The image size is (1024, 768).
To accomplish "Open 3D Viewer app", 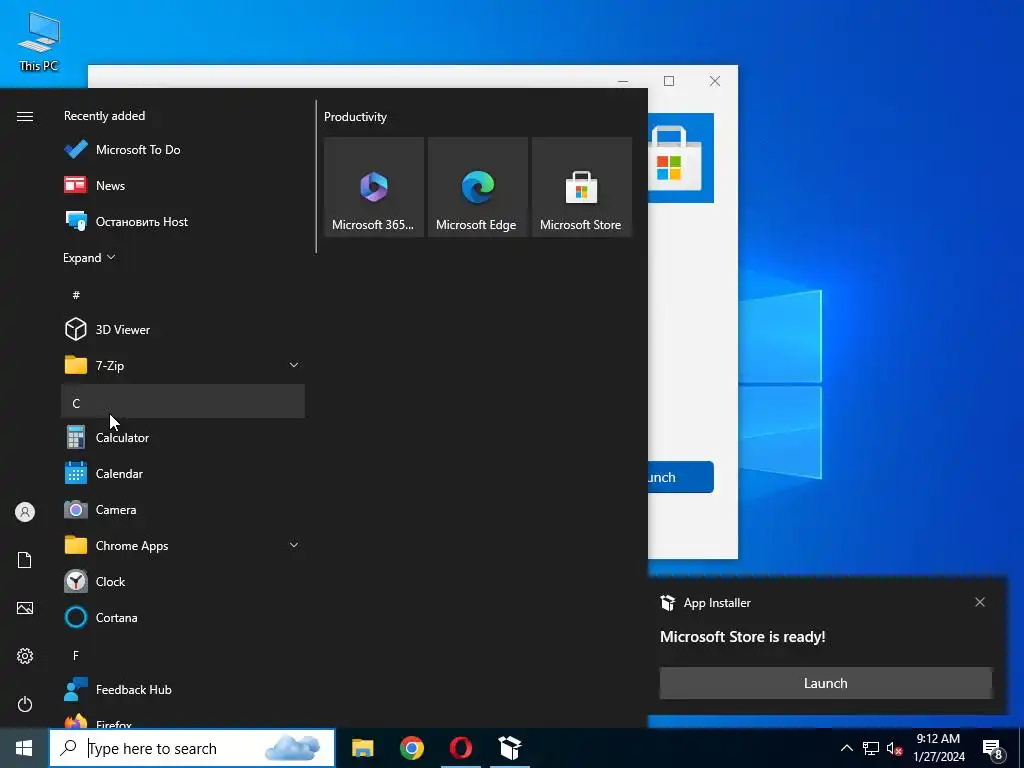I will [183, 330].
